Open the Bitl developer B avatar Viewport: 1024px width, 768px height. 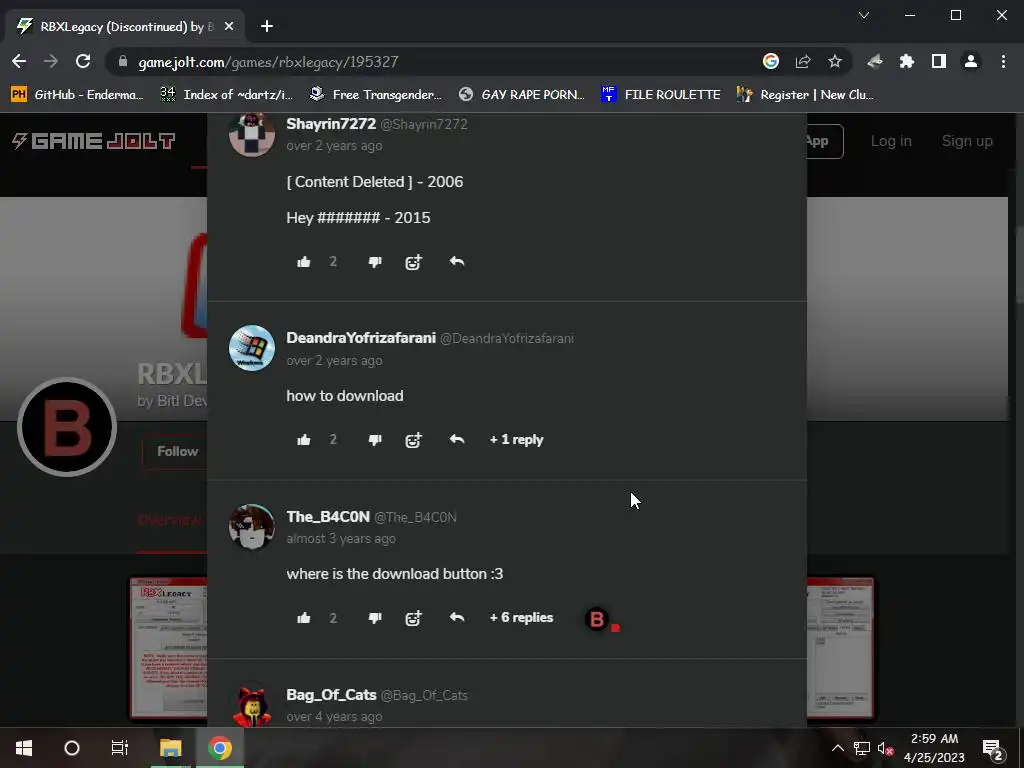click(67, 426)
